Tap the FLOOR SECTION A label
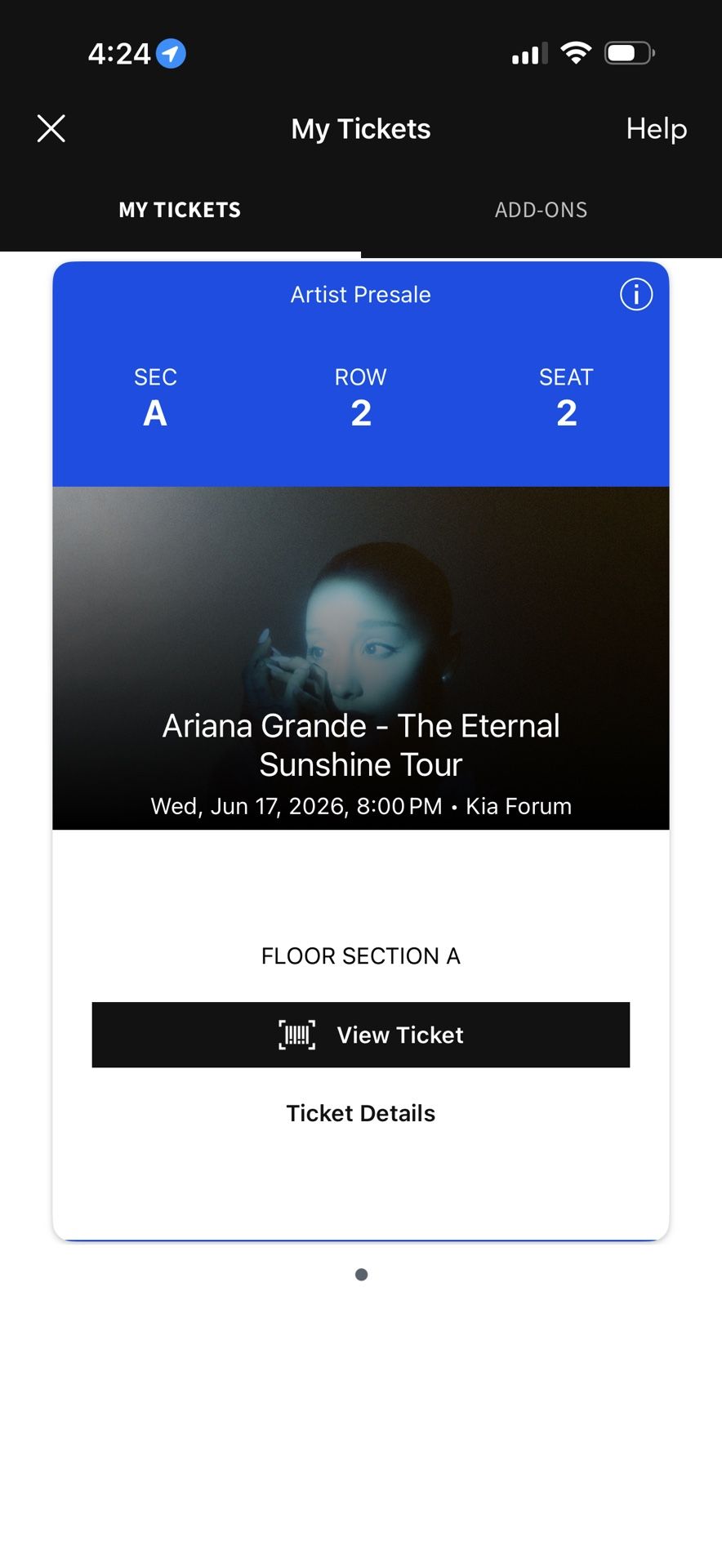 360,956
